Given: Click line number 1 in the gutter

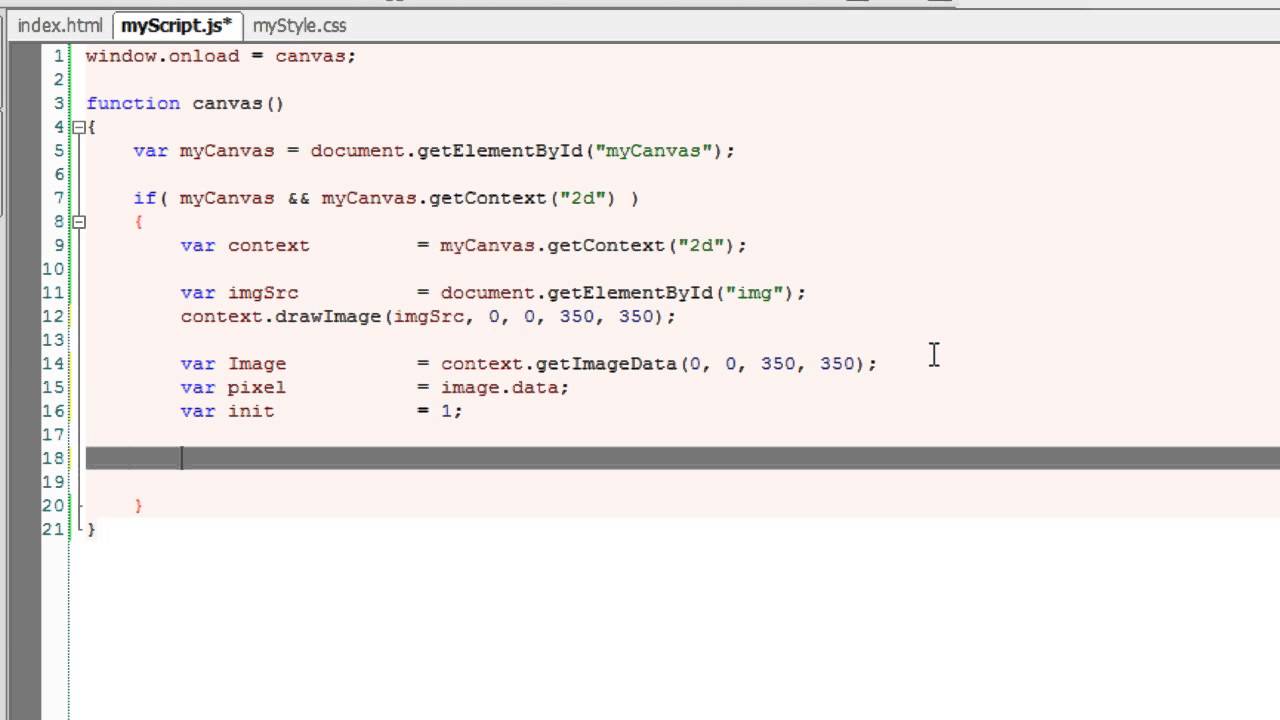Looking at the screenshot, I should coord(59,56).
